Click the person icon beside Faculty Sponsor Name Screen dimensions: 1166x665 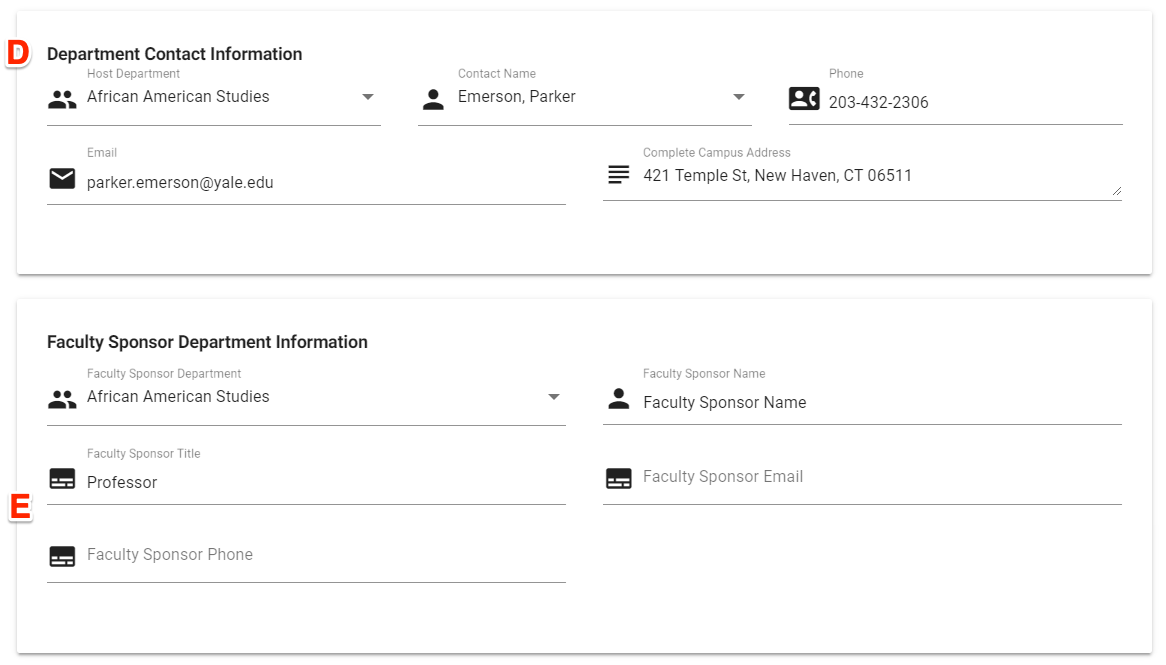619,399
